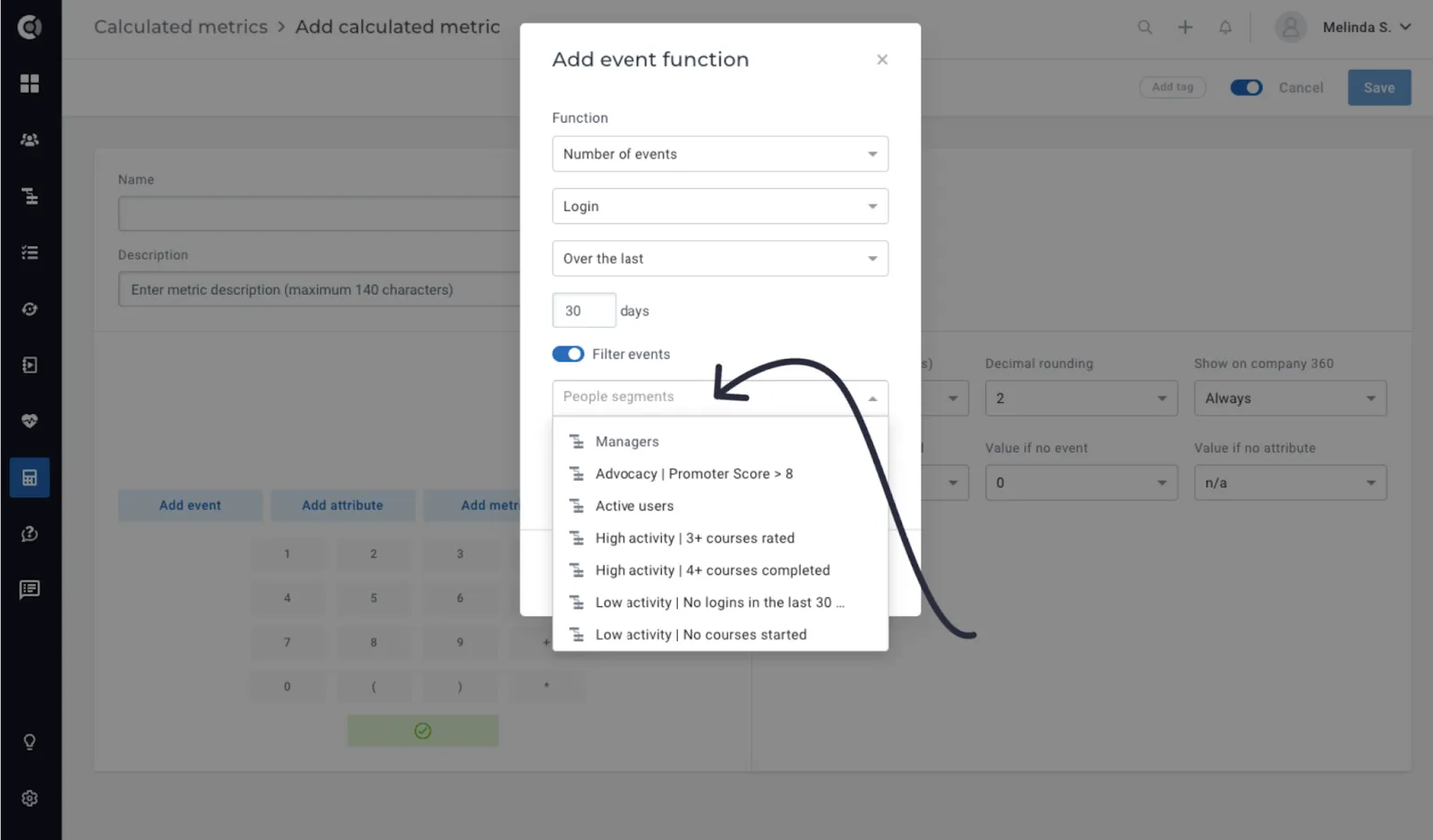Click the metric Description input field
Viewport: 1433px width, 840px height.
pyautogui.click(x=319, y=290)
